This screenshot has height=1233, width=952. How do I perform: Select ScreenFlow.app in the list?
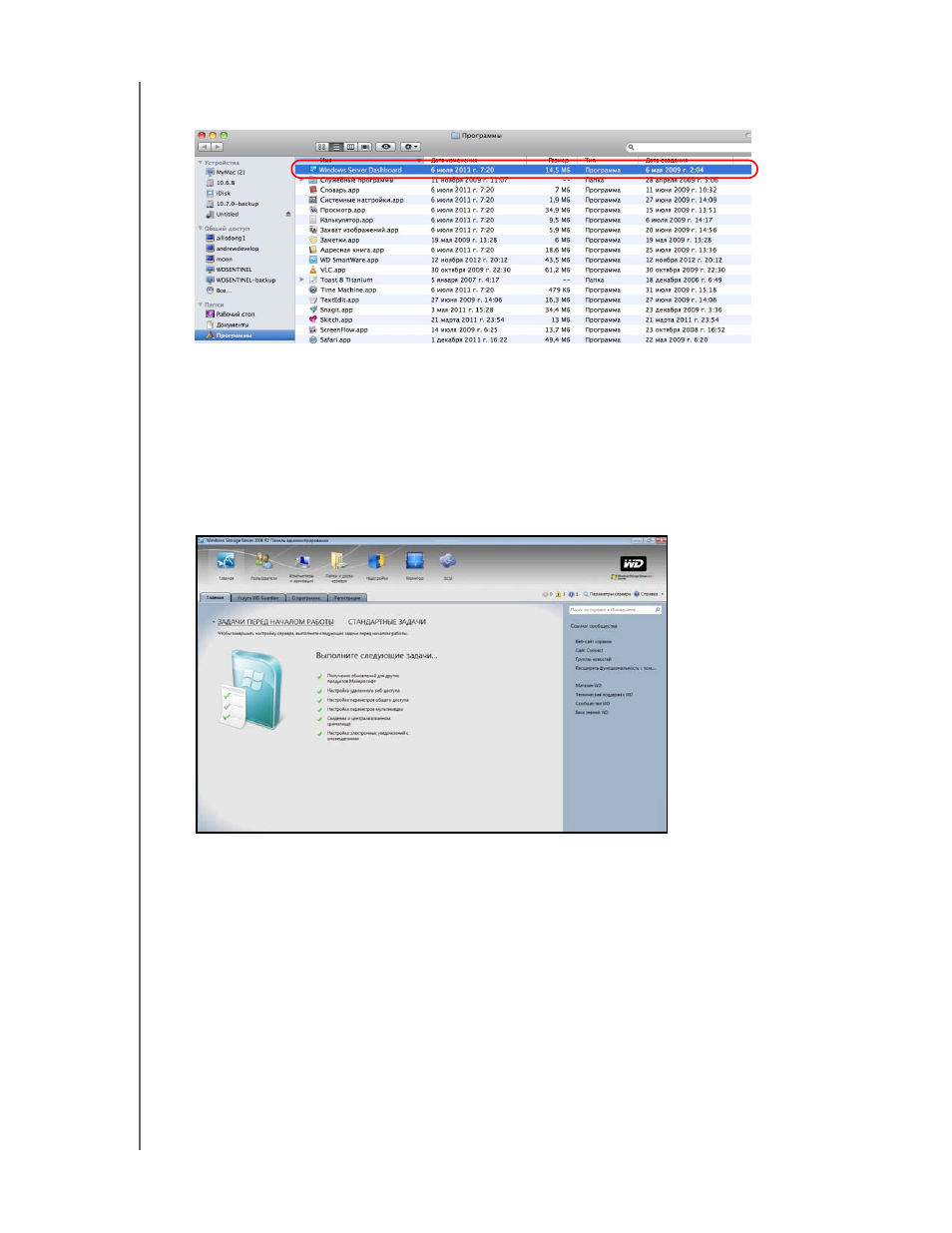pyautogui.click(x=524, y=329)
